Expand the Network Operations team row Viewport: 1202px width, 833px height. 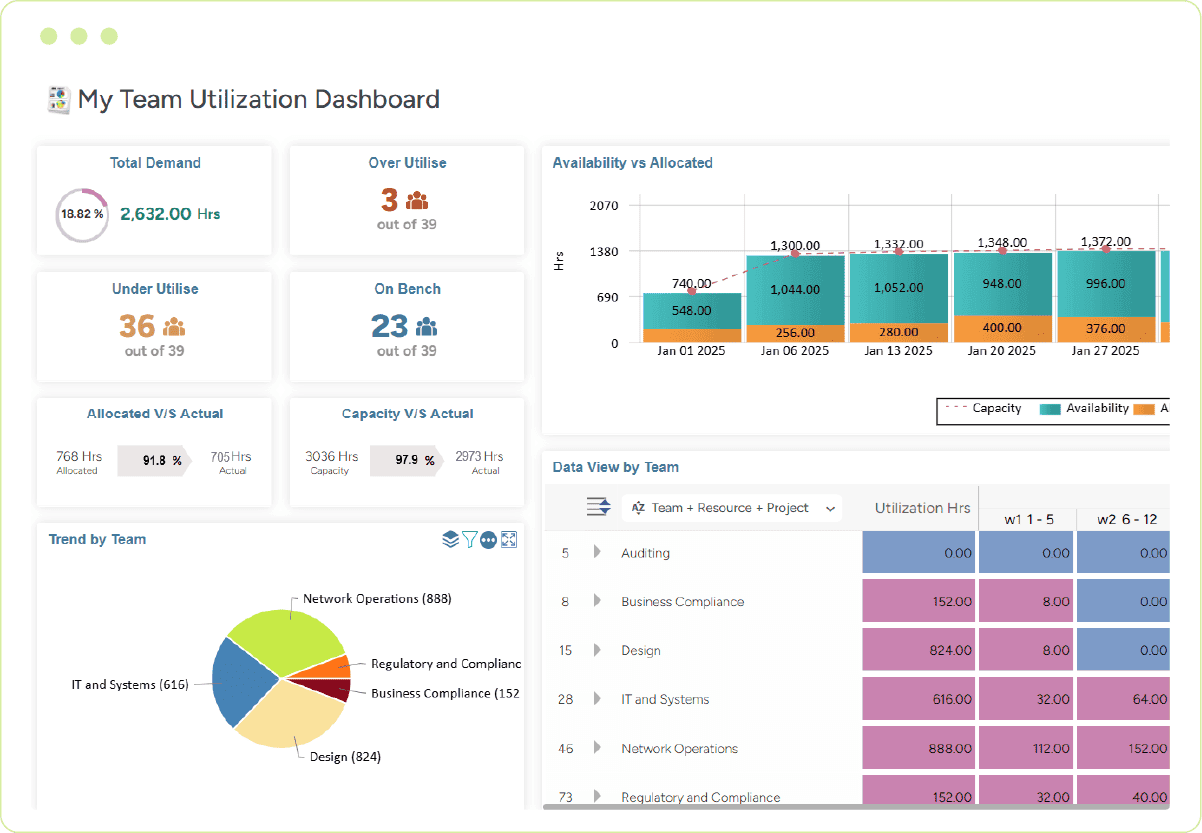tap(595, 748)
